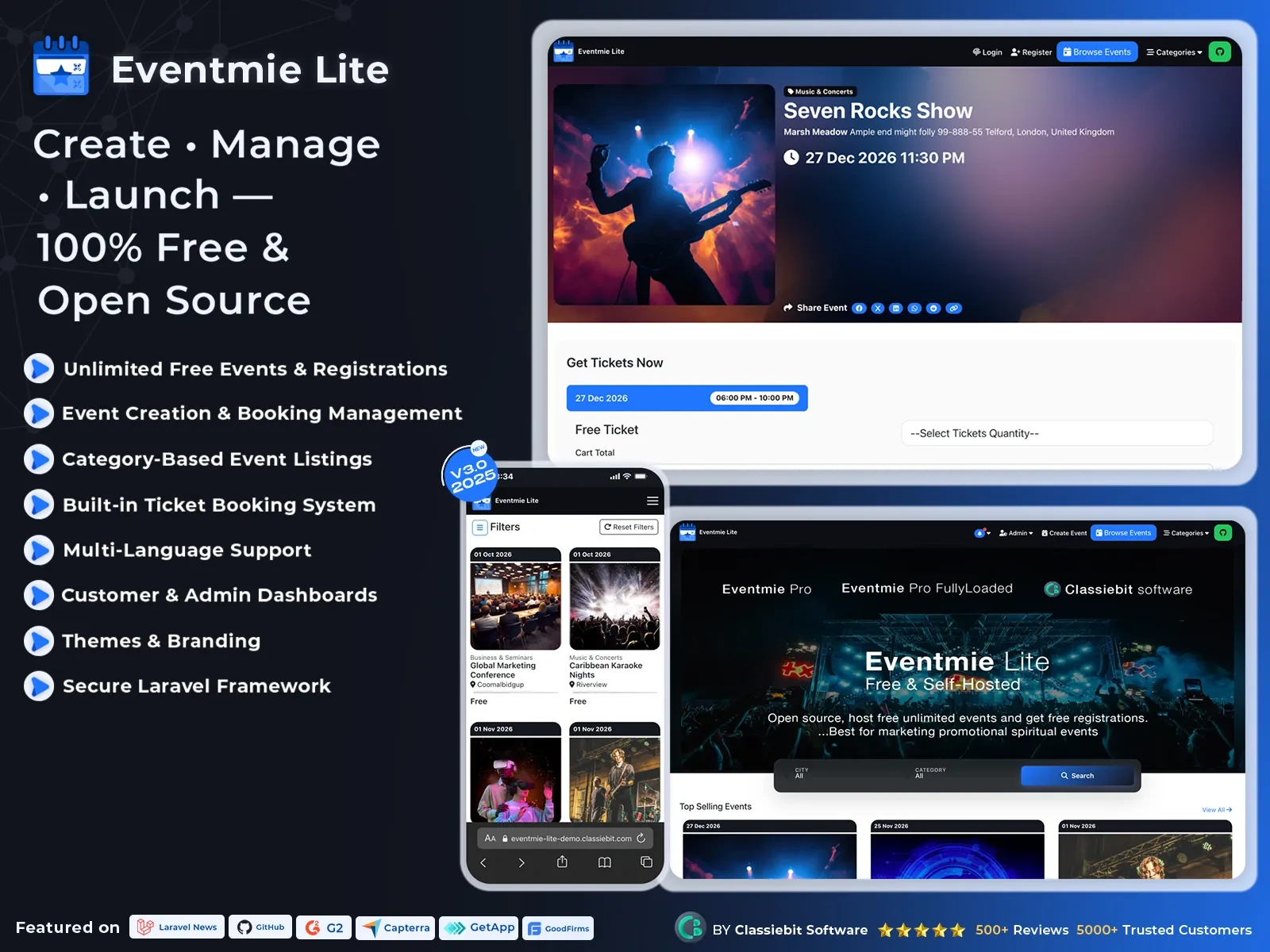Click the 'Caribbean Karaoke Nights' title
Screen dimensions: 1270x952
point(606,670)
